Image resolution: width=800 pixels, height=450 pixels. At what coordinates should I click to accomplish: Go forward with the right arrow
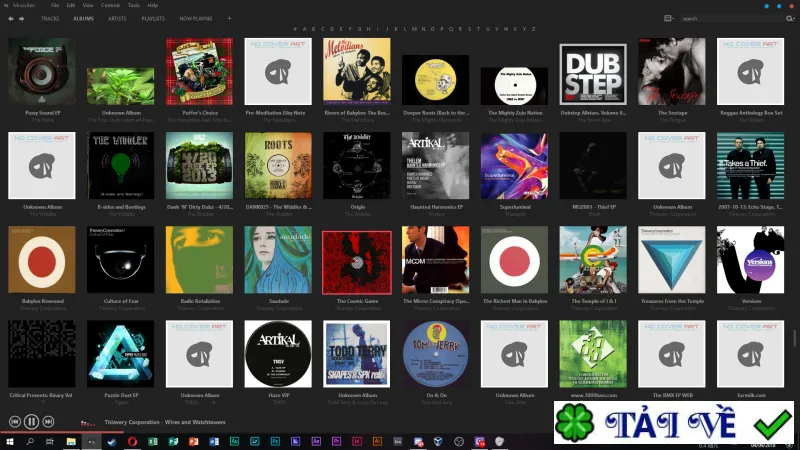(x=21, y=18)
